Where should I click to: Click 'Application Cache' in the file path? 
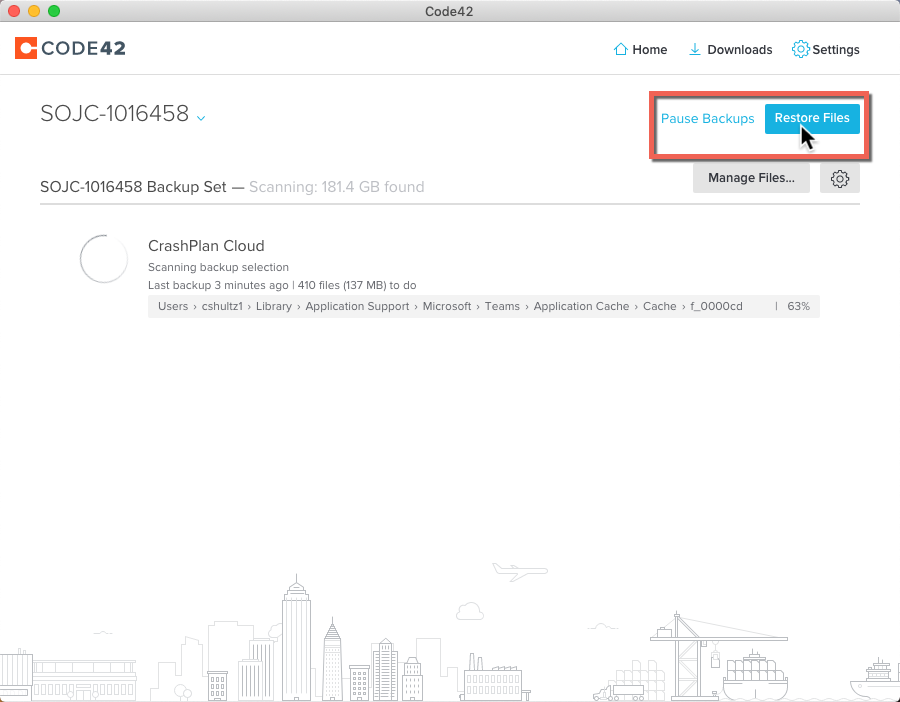(581, 307)
